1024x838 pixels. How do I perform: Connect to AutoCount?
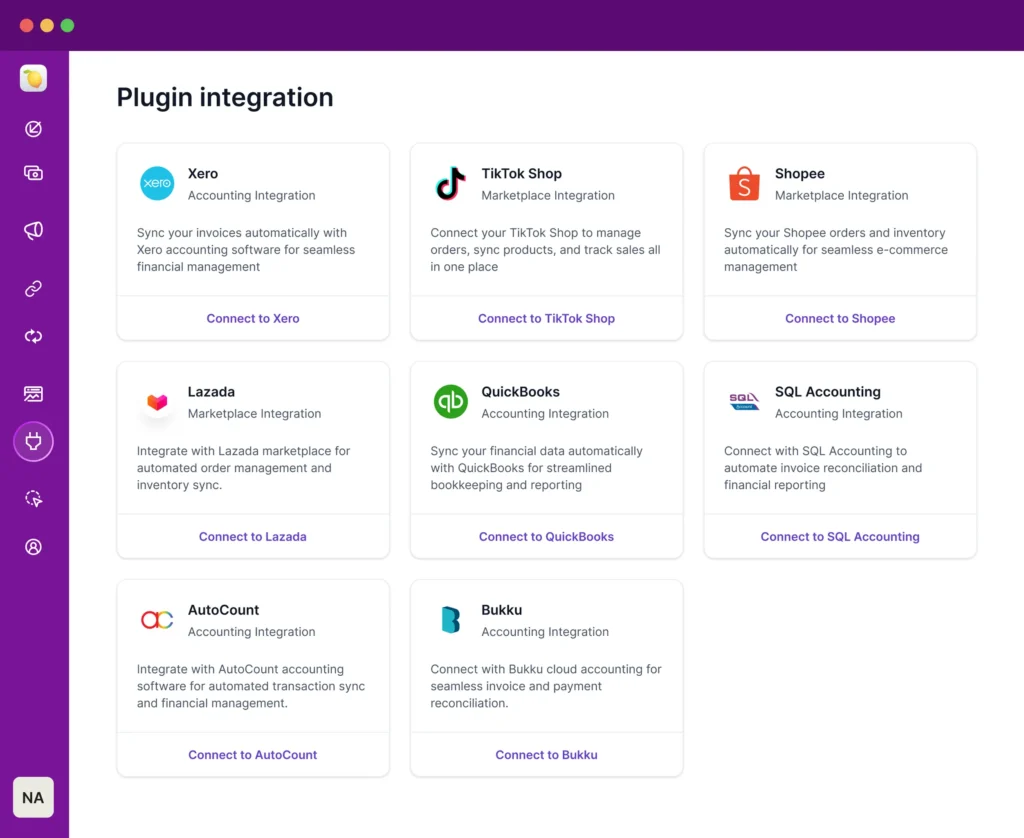(x=253, y=754)
